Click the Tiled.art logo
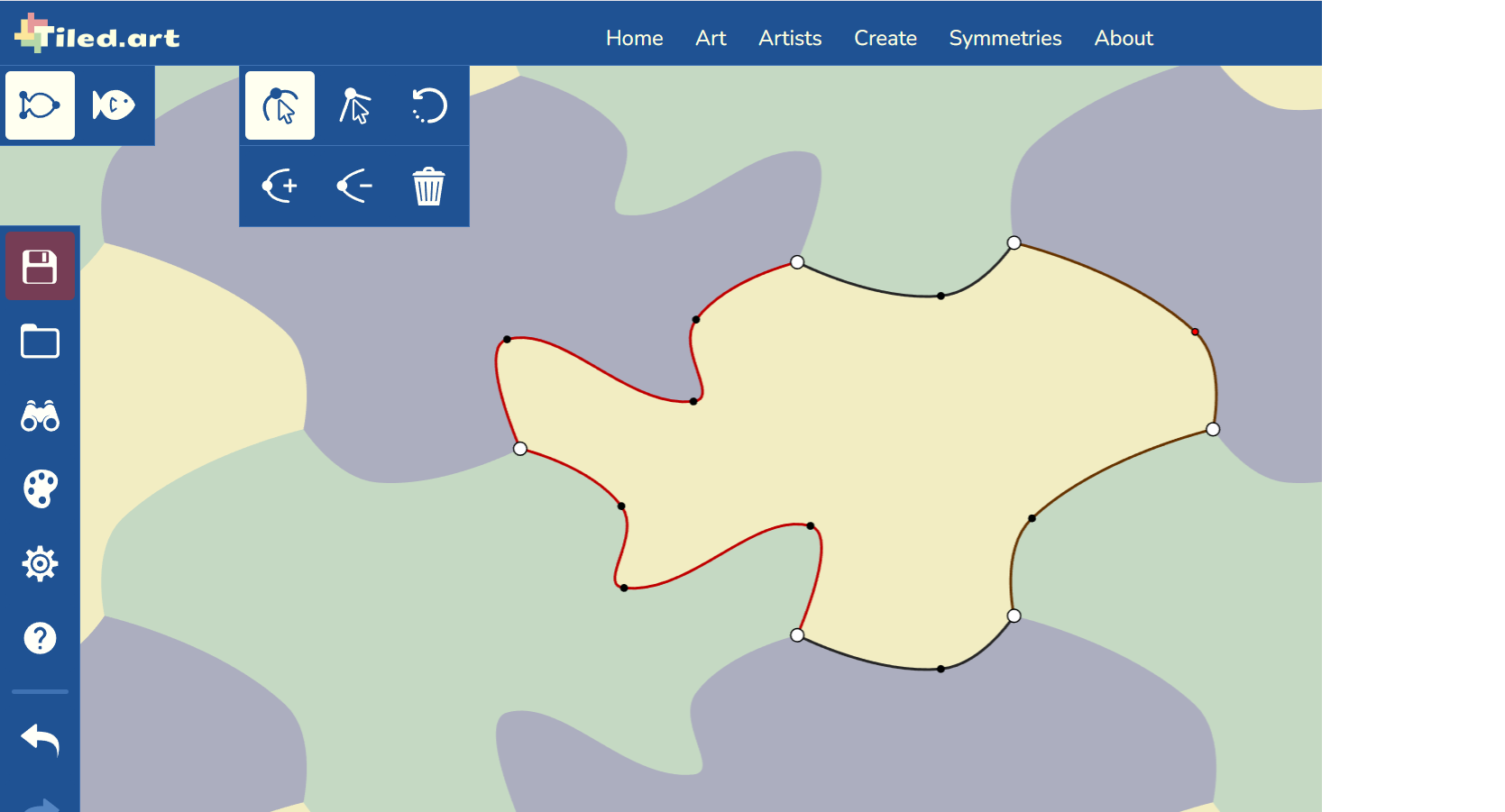This screenshot has height=812, width=1505. (x=97, y=33)
